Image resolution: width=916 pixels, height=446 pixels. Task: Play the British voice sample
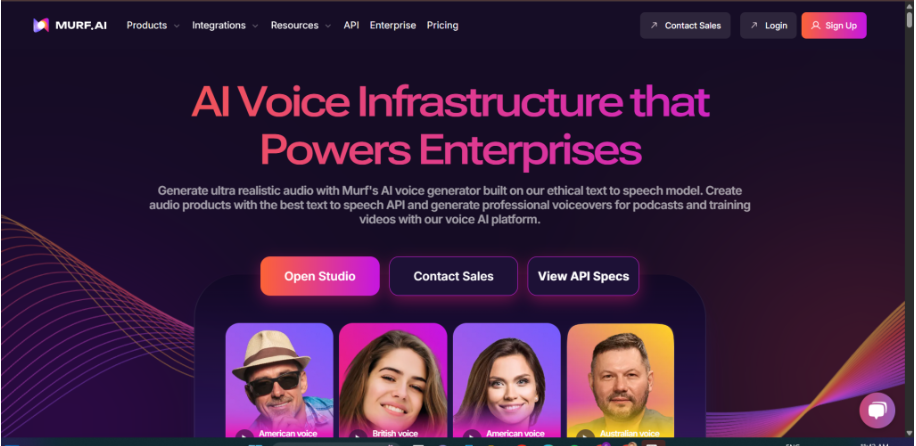pos(358,435)
